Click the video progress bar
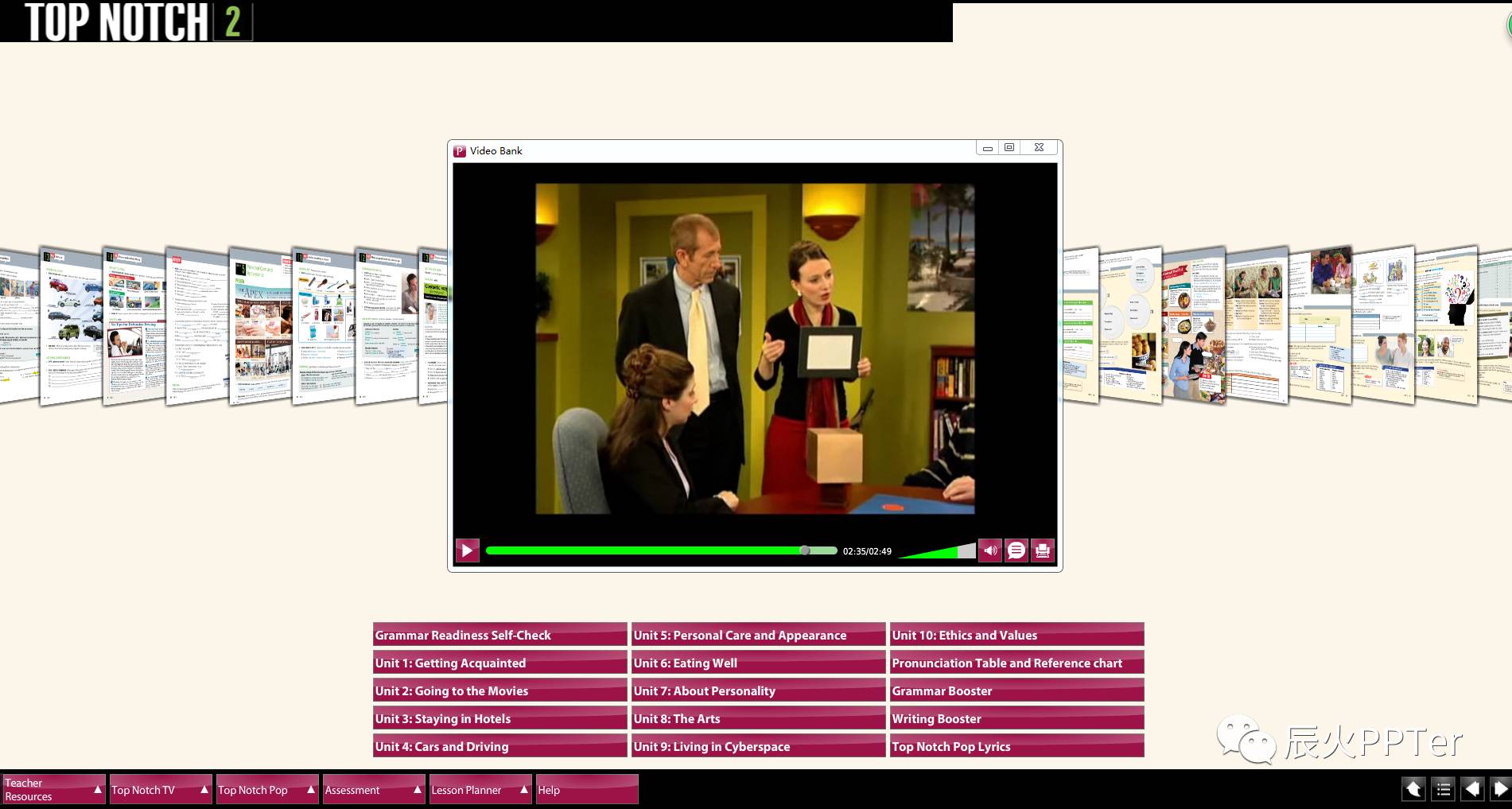This screenshot has height=809, width=1512. coord(661,550)
